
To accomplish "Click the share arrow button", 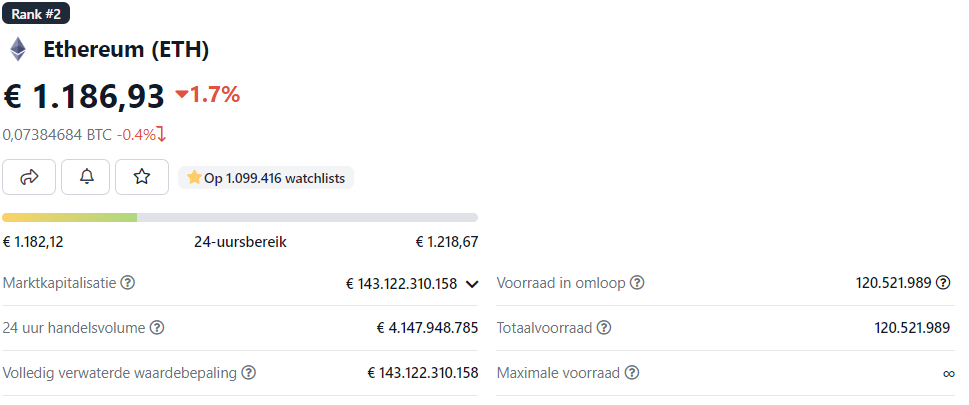I will coord(29,177).
